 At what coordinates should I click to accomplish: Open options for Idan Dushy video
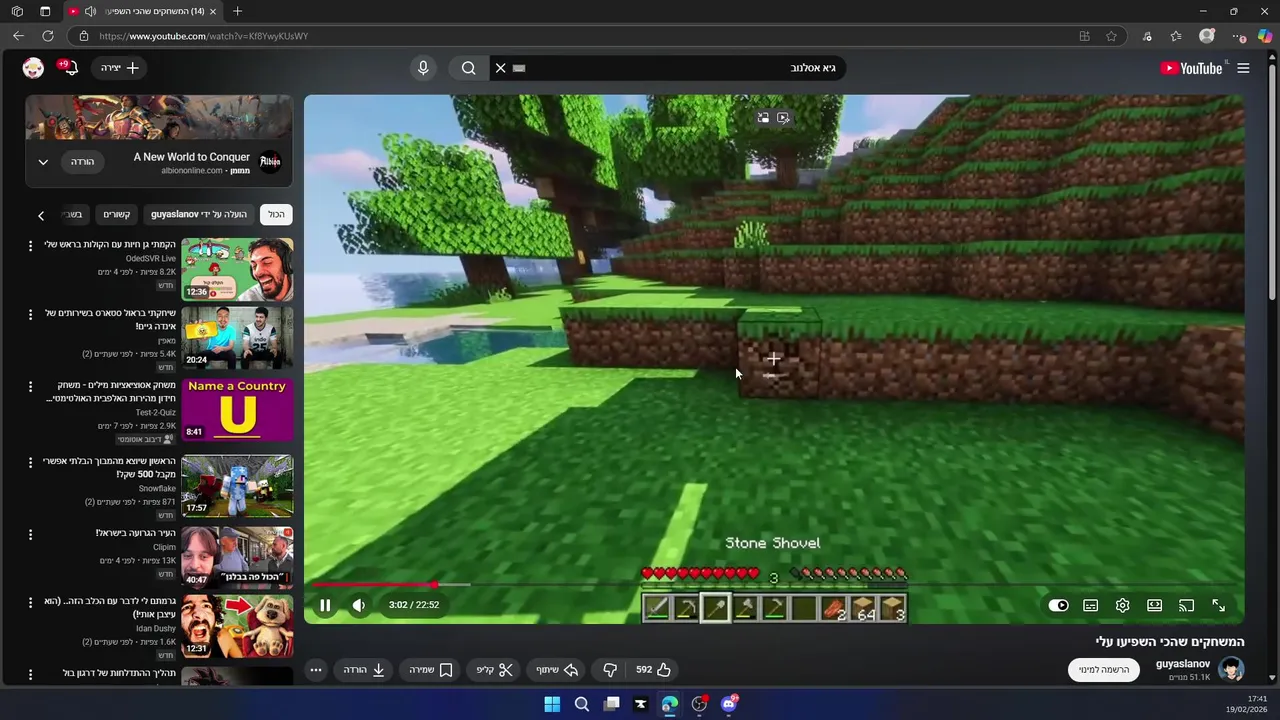[x=30, y=603]
